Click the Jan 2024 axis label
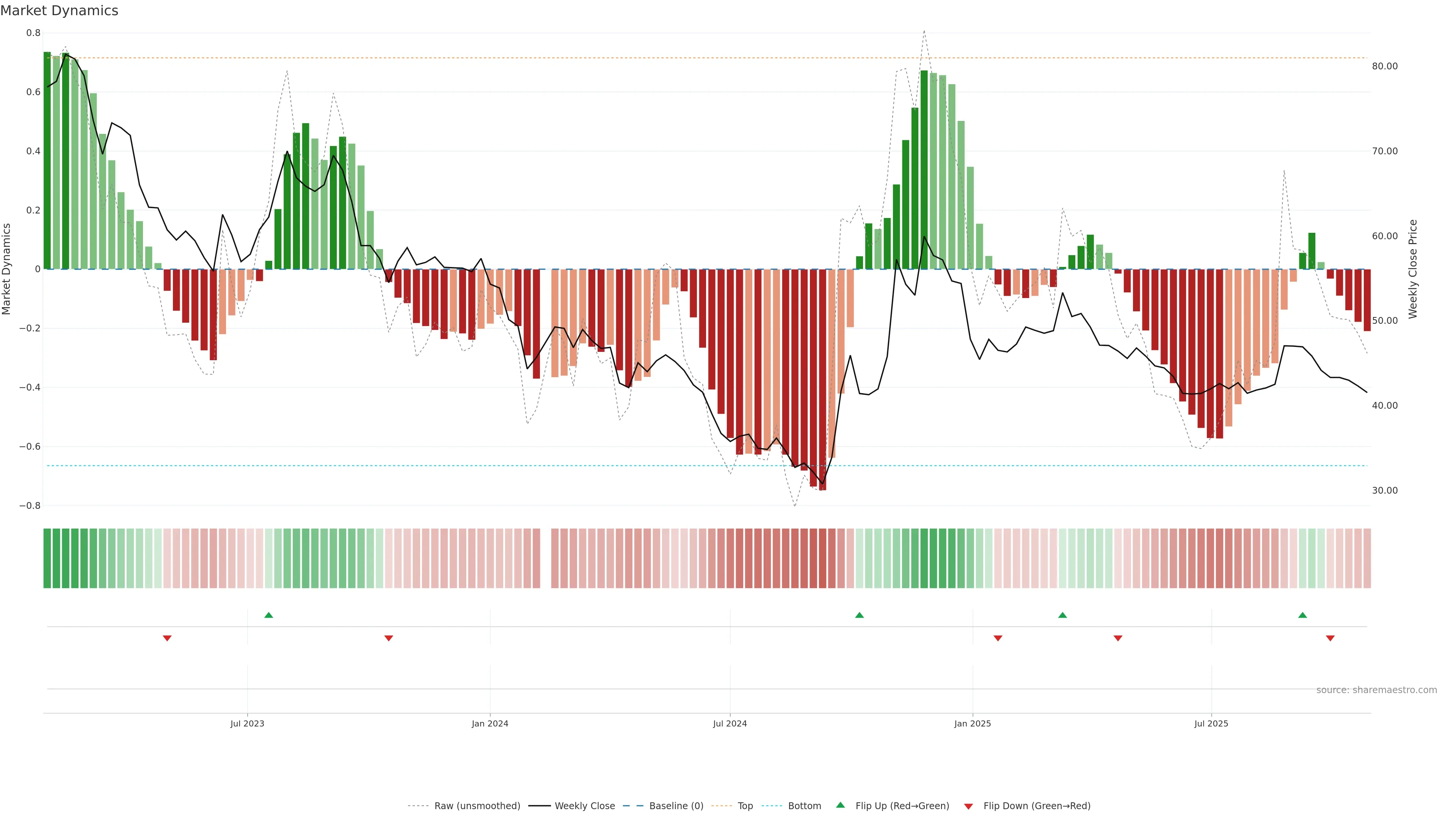Image resolution: width=1456 pixels, height=819 pixels. pyautogui.click(x=490, y=723)
